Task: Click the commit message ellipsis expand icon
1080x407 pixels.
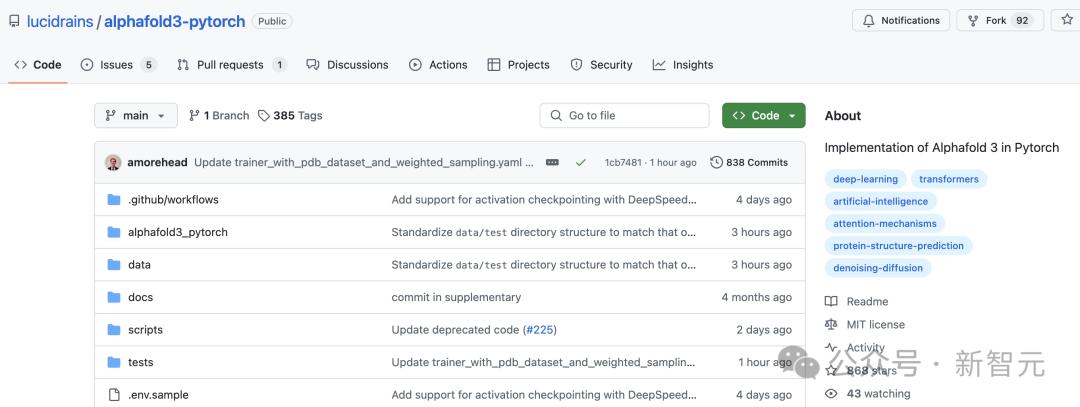Action: point(552,162)
